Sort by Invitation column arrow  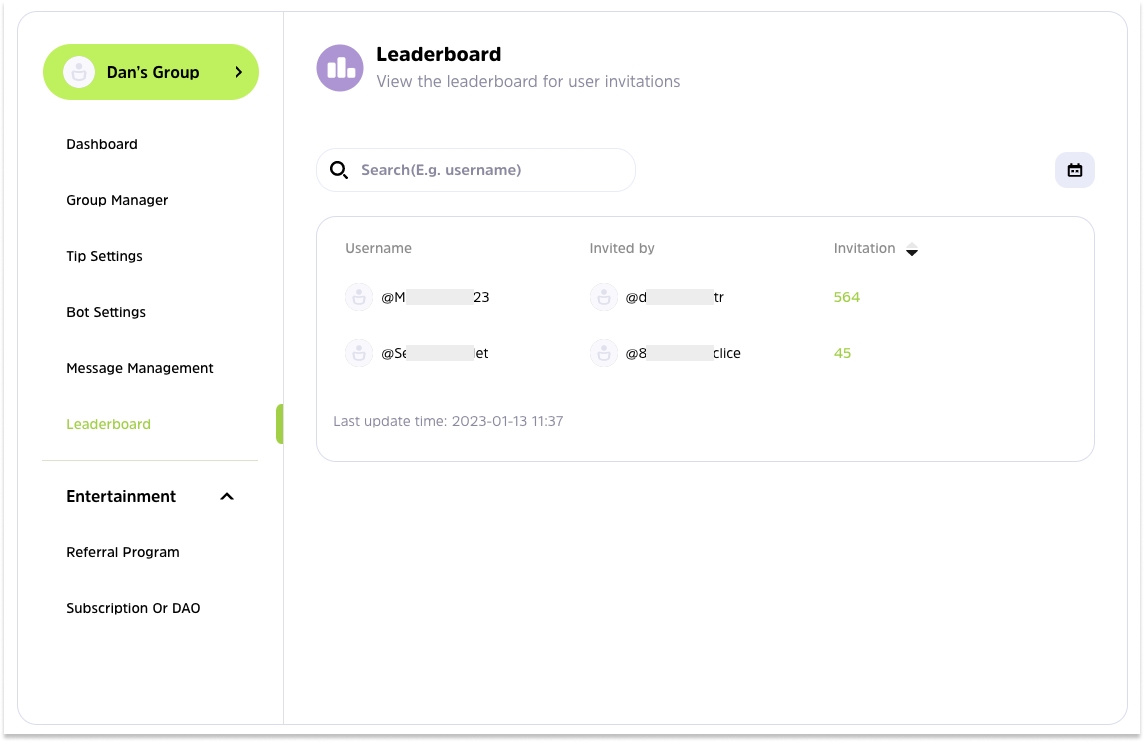(x=911, y=250)
